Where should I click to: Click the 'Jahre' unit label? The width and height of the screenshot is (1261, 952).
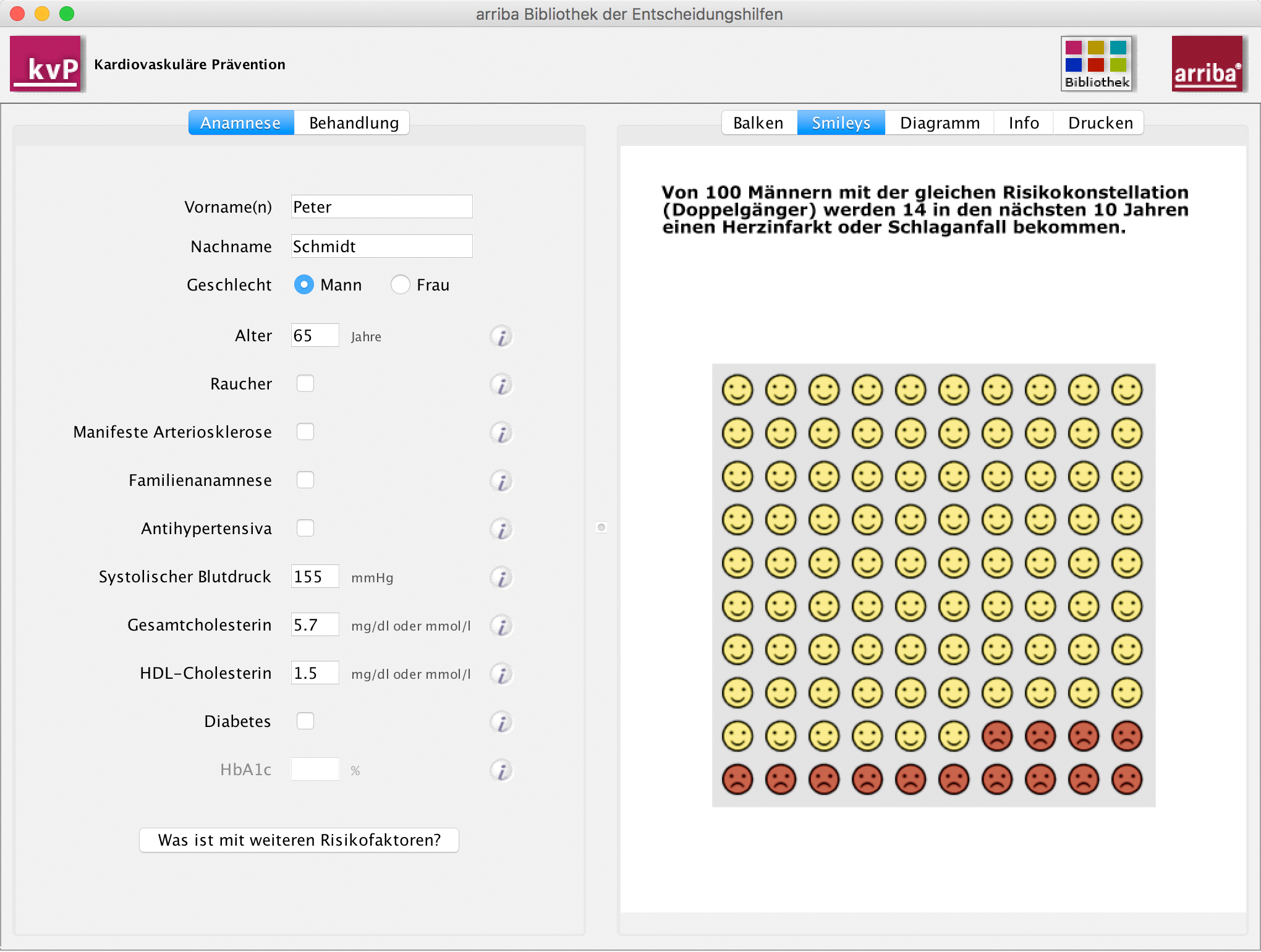(366, 337)
